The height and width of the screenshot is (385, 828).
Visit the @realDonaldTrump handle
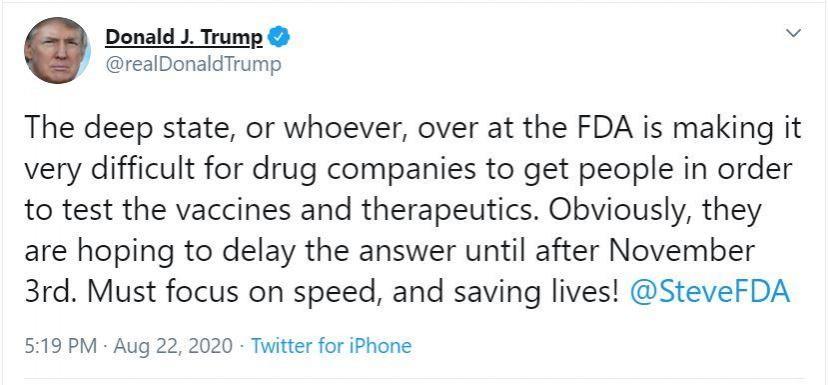[x=193, y=65]
